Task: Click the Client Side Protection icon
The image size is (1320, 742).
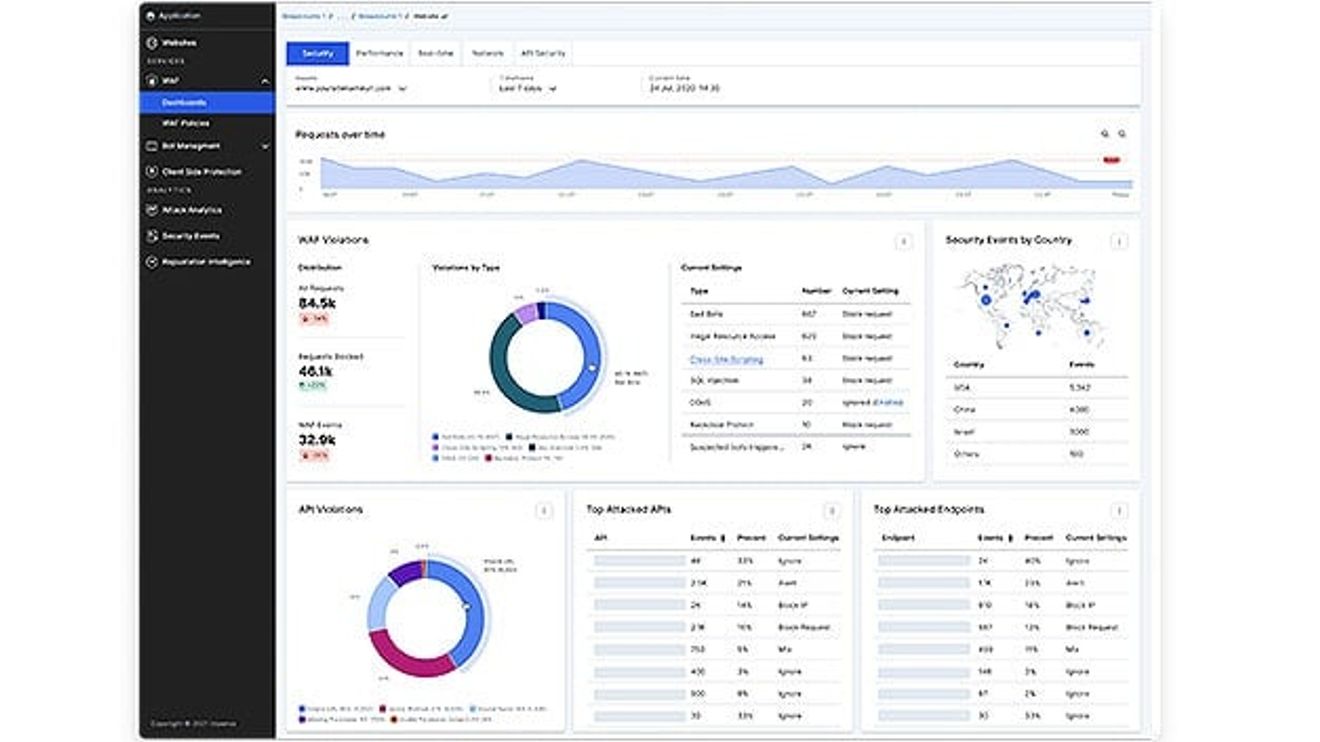Action: click(x=152, y=172)
